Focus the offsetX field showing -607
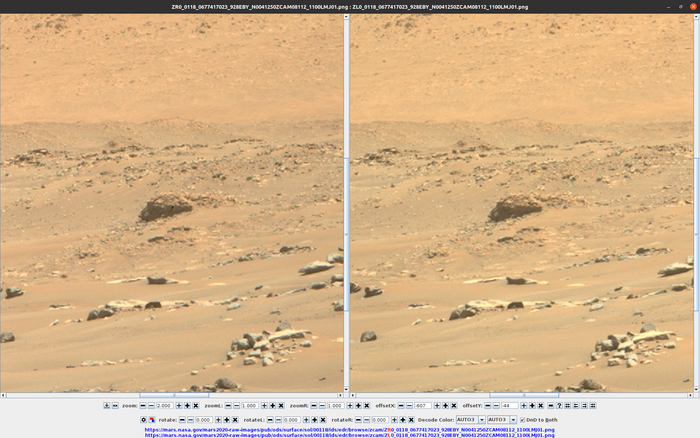The image size is (700, 438). point(423,405)
